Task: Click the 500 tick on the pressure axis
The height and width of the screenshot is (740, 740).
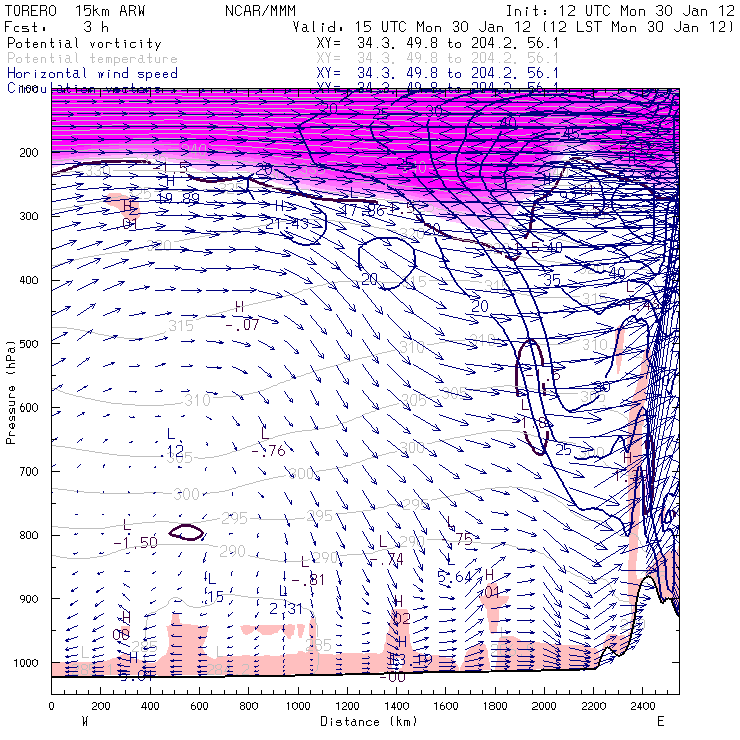Action: click(28, 344)
